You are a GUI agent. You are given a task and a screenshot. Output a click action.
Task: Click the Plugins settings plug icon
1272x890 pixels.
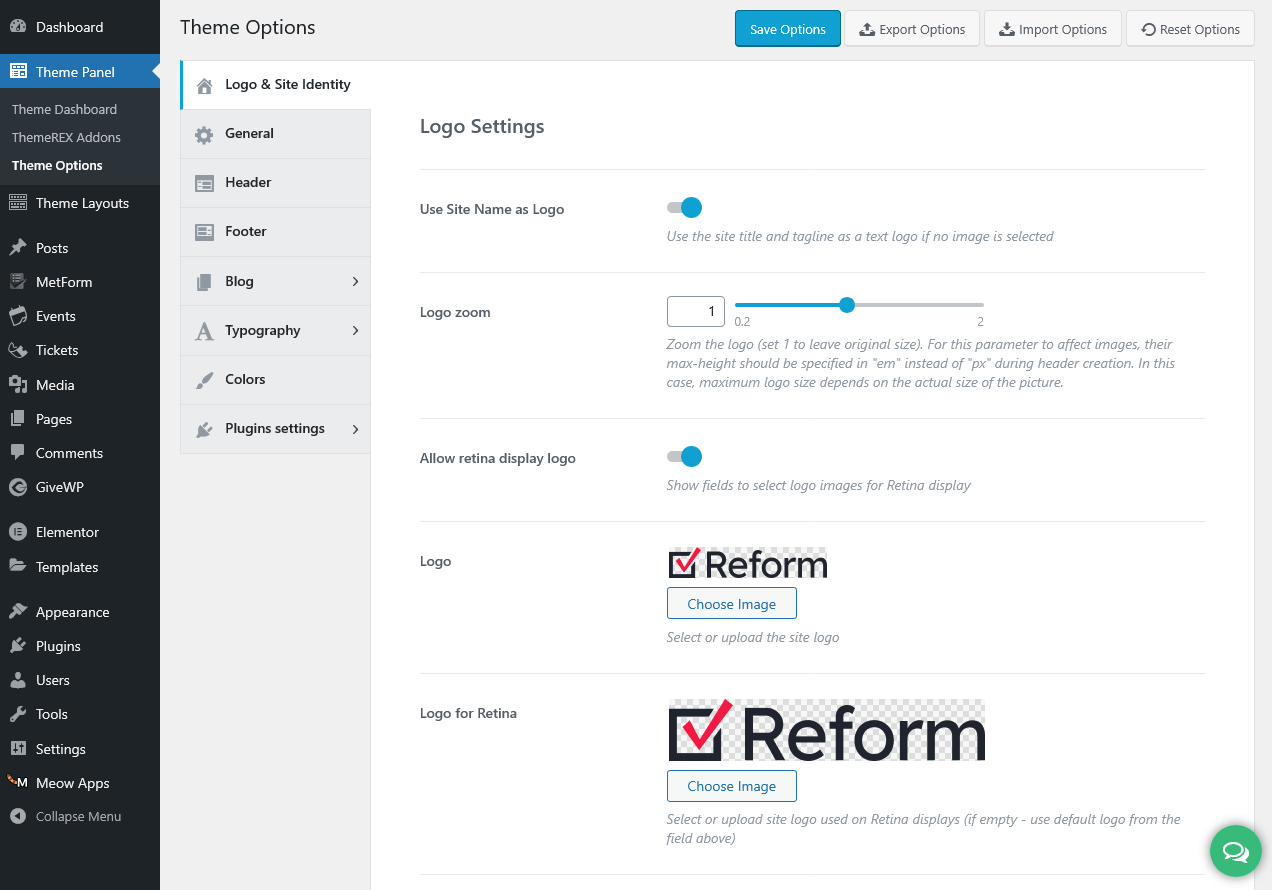[204, 430]
